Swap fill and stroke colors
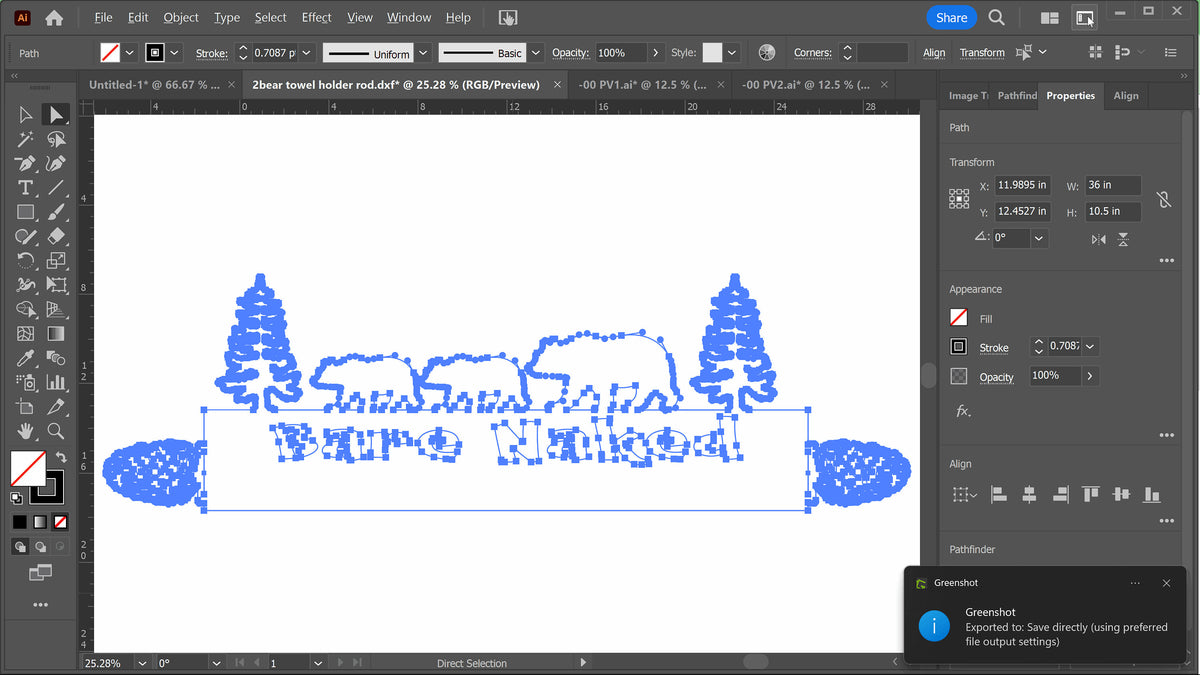The image size is (1200, 675). coord(61,457)
